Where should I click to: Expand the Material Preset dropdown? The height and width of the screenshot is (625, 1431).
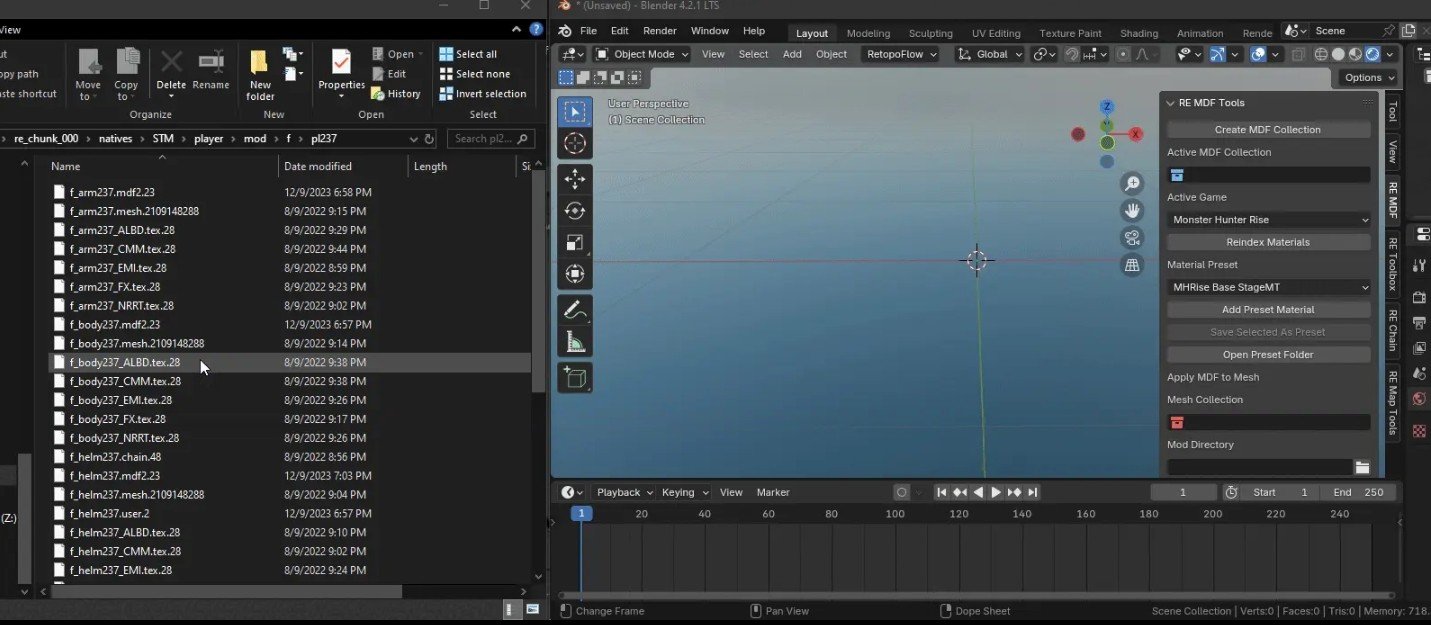pyautogui.click(x=1268, y=287)
